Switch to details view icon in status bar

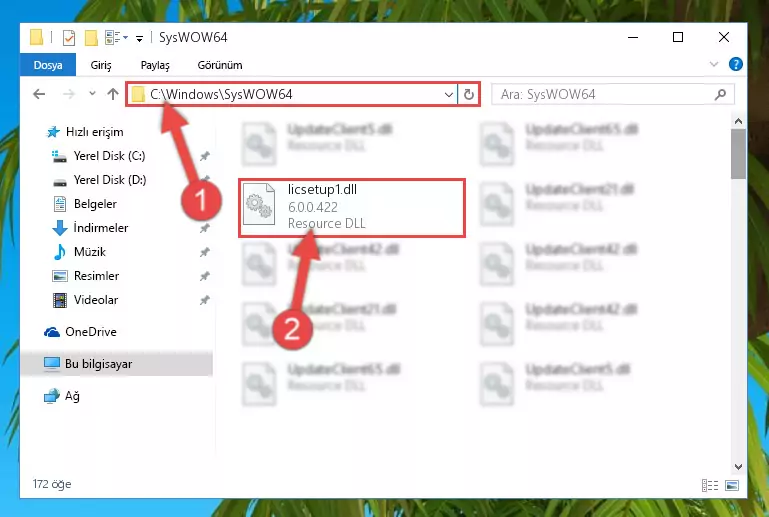[710, 486]
